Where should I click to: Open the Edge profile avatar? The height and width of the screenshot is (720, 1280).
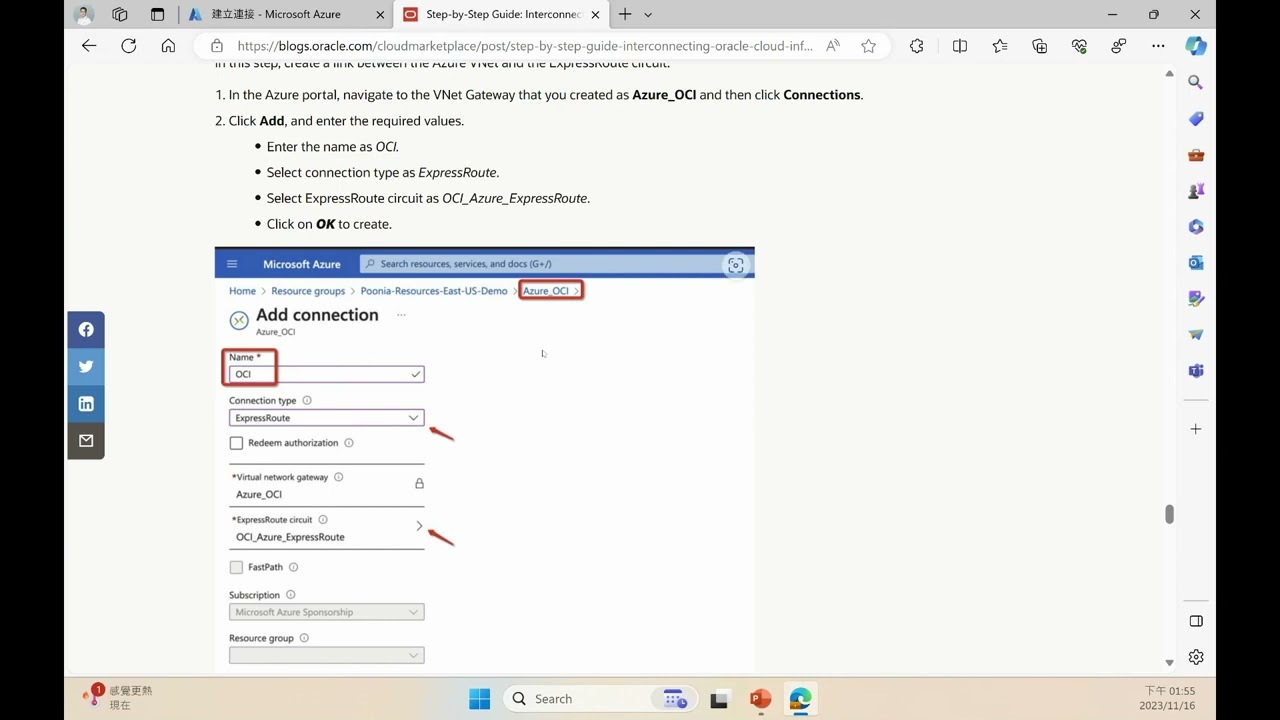pyautogui.click(x=84, y=15)
